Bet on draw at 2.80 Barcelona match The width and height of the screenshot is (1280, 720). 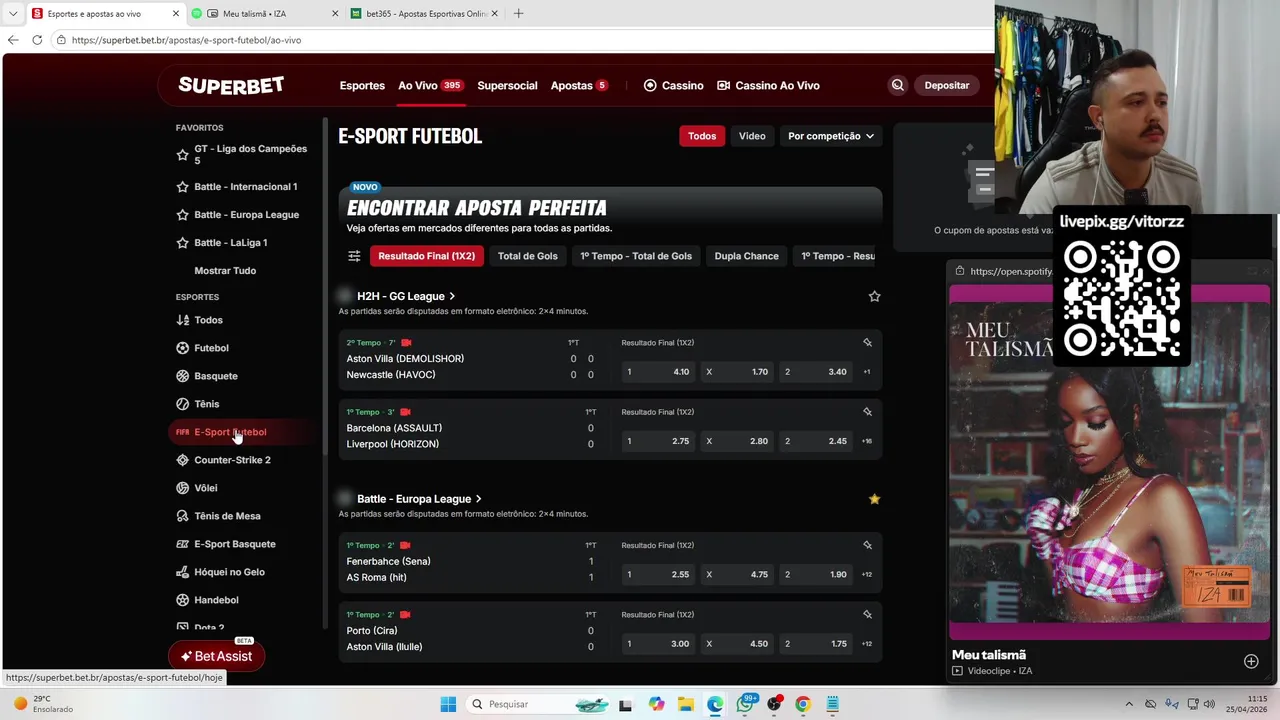737,441
